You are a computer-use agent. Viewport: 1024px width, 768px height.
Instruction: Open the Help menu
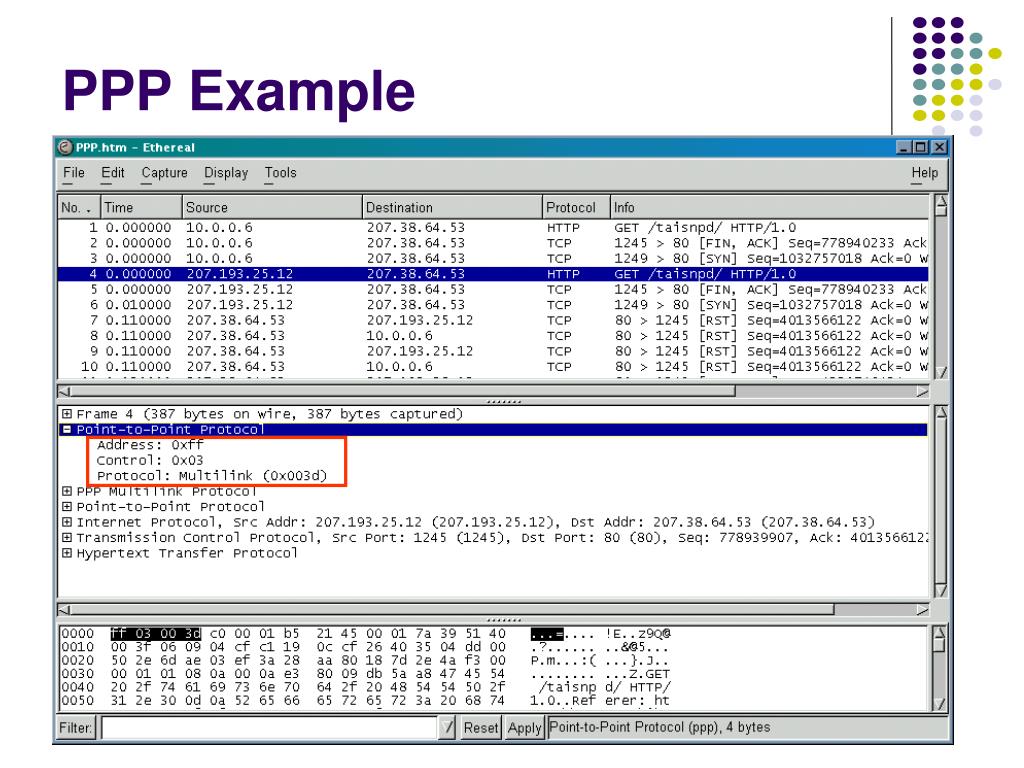point(925,173)
